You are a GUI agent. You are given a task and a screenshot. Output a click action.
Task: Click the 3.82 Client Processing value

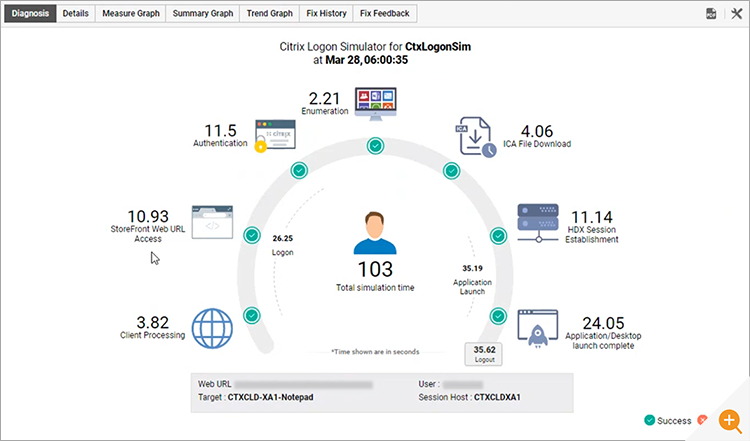[153, 322]
